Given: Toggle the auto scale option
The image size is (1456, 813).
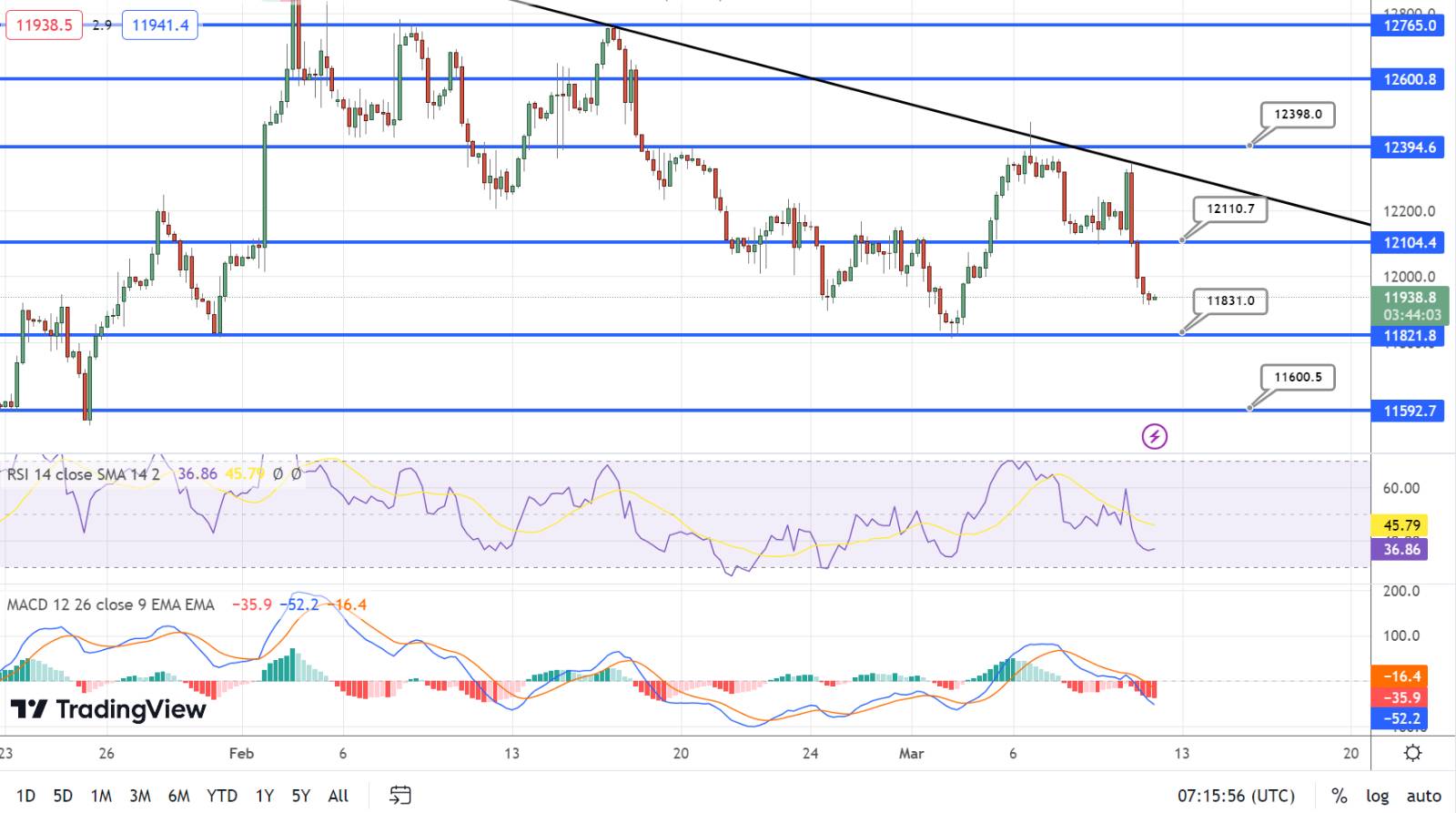Looking at the screenshot, I should [x=1423, y=796].
